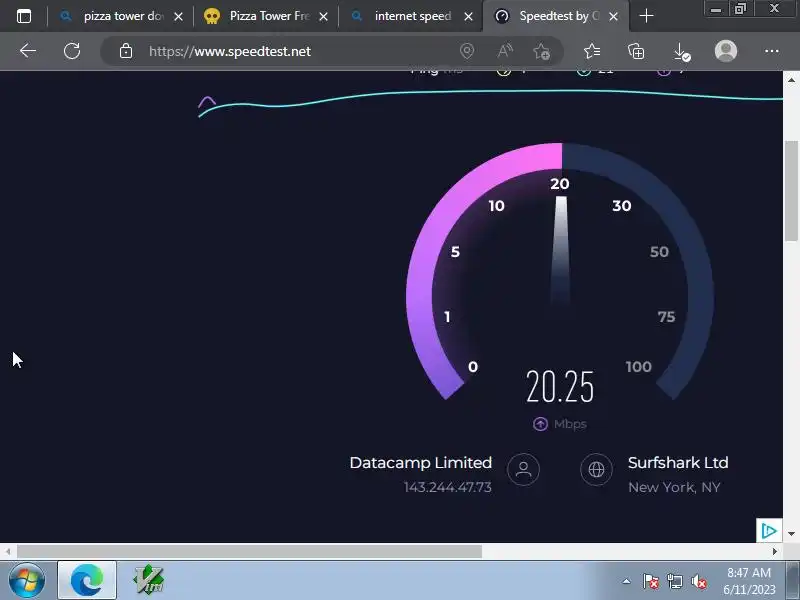Click the Show desktop button

tap(792, 581)
